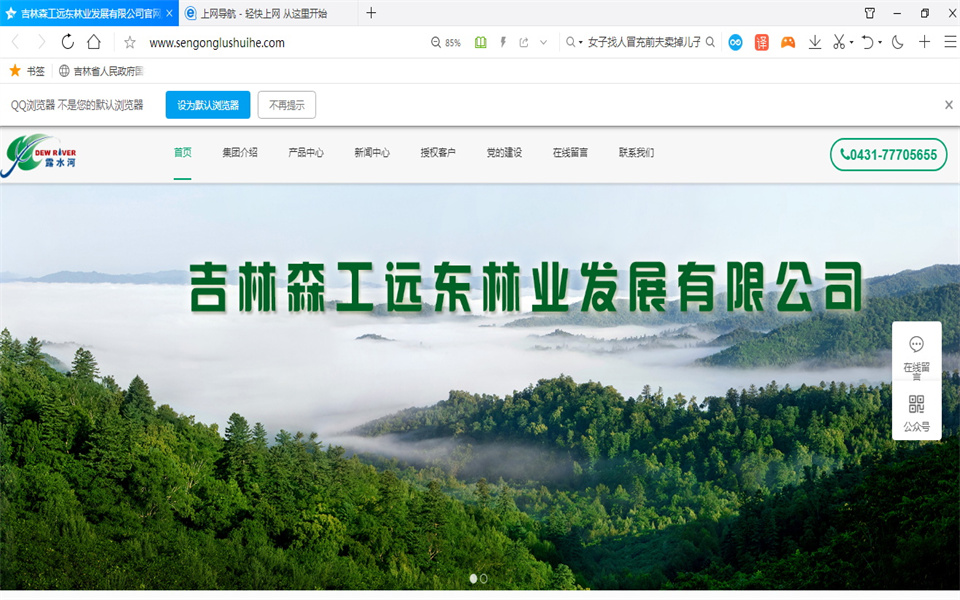Image resolution: width=960 pixels, height=600 pixels.
Task: Select the 新闻中心 navigation item
Action: (371, 153)
